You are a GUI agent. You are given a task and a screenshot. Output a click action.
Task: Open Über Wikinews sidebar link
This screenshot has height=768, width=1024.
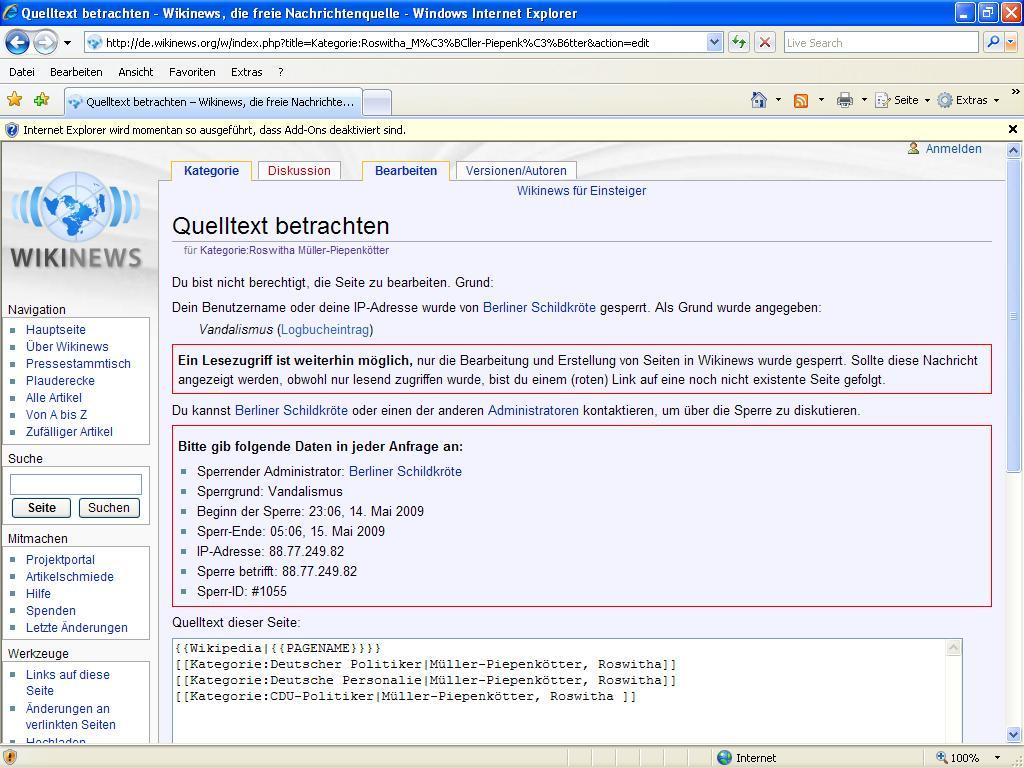tap(67, 347)
